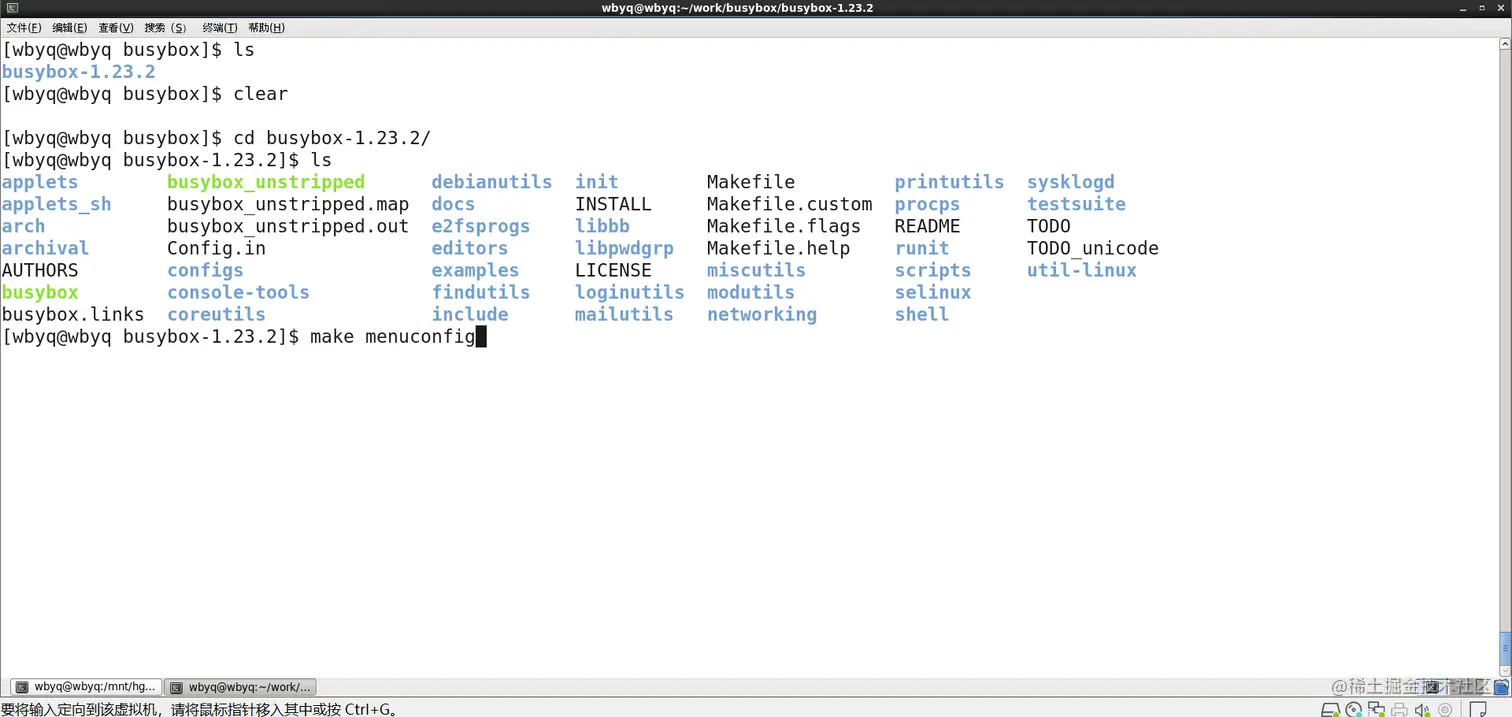Click the 'sysklogd' directory name

(x=1071, y=182)
